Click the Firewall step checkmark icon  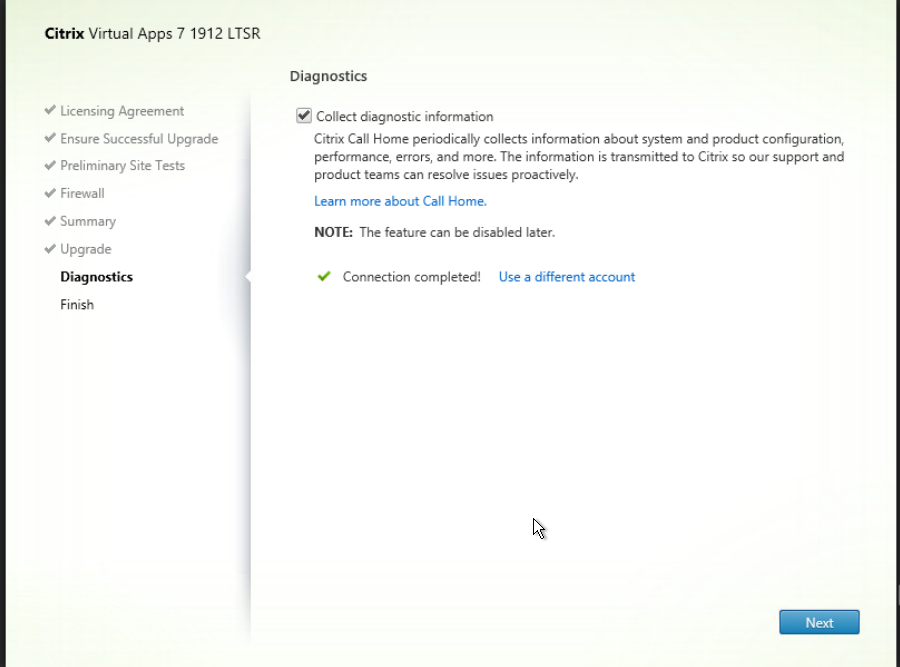click(x=50, y=193)
